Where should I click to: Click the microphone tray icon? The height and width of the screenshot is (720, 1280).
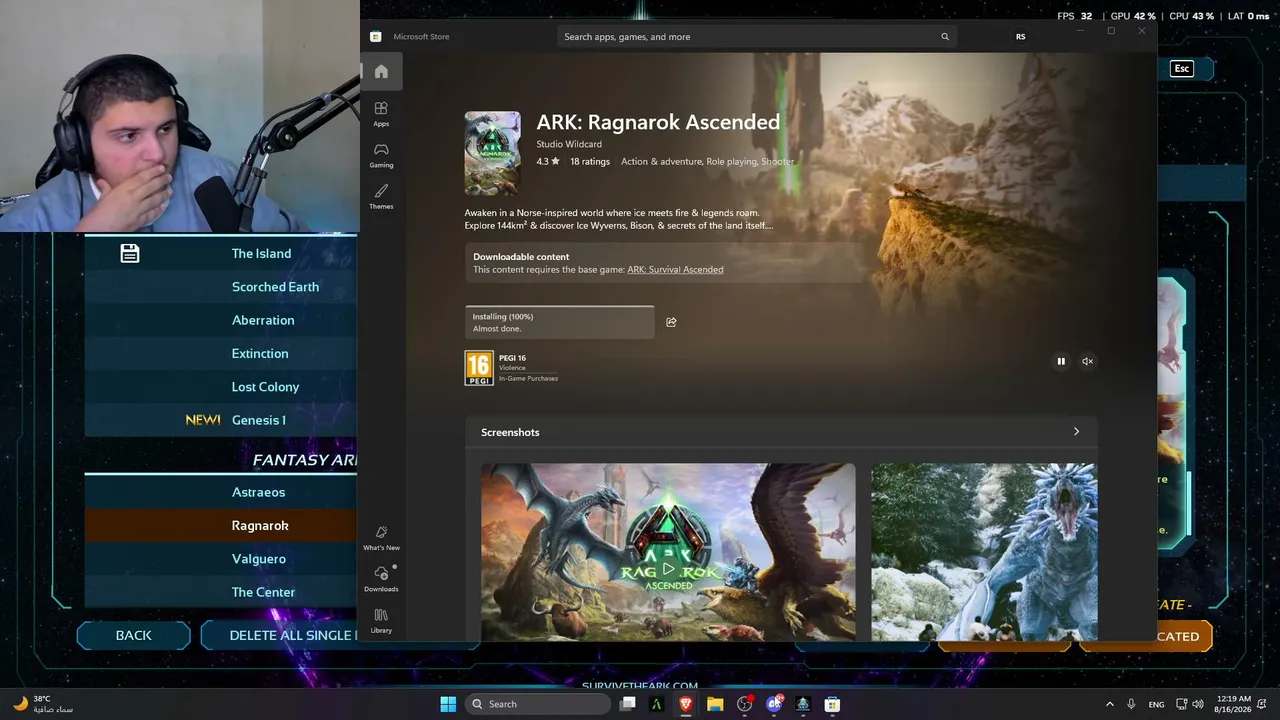1131,704
